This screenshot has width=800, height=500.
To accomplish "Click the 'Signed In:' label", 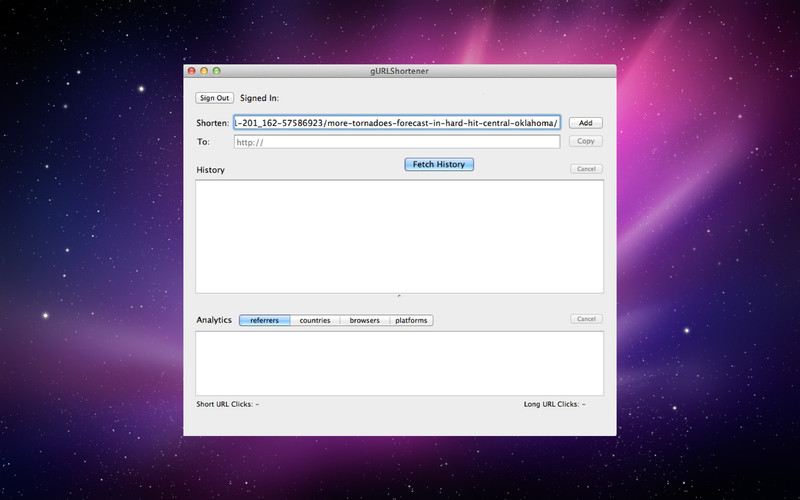I will (259, 98).
